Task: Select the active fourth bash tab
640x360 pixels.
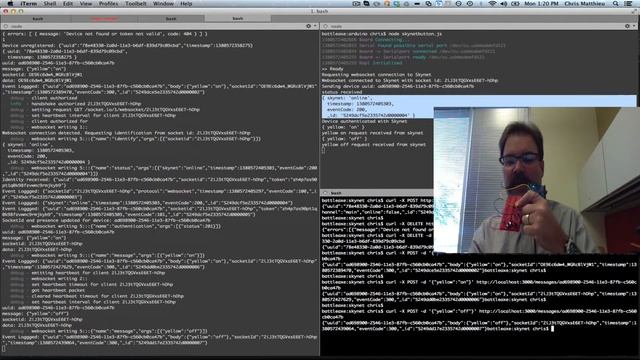Action: pyautogui.click(x=238, y=19)
